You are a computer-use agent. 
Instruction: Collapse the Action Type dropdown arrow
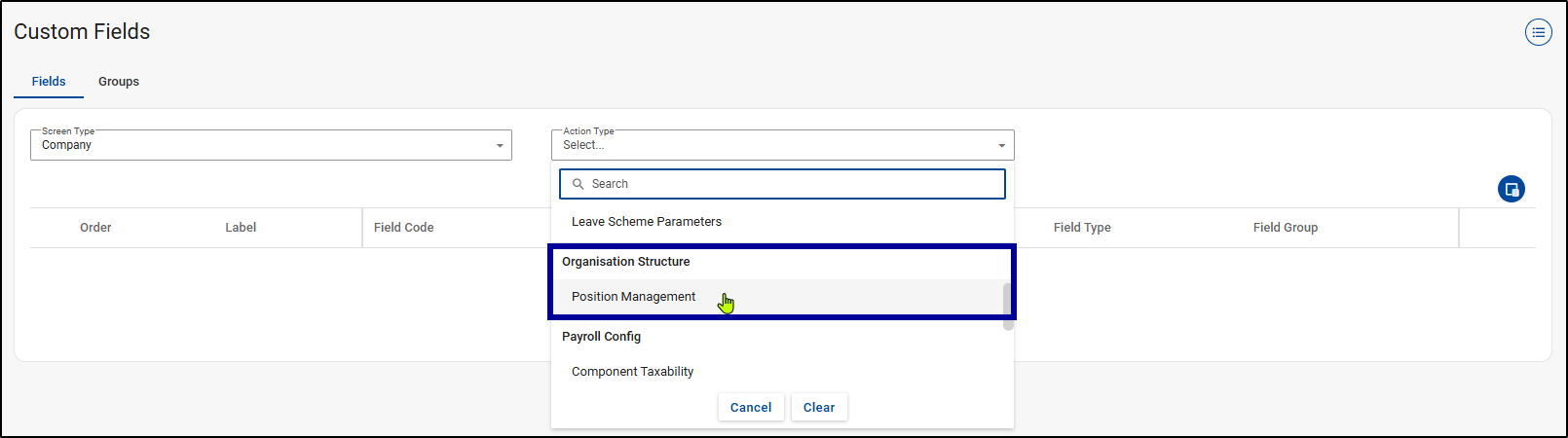(x=1001, y=146)
